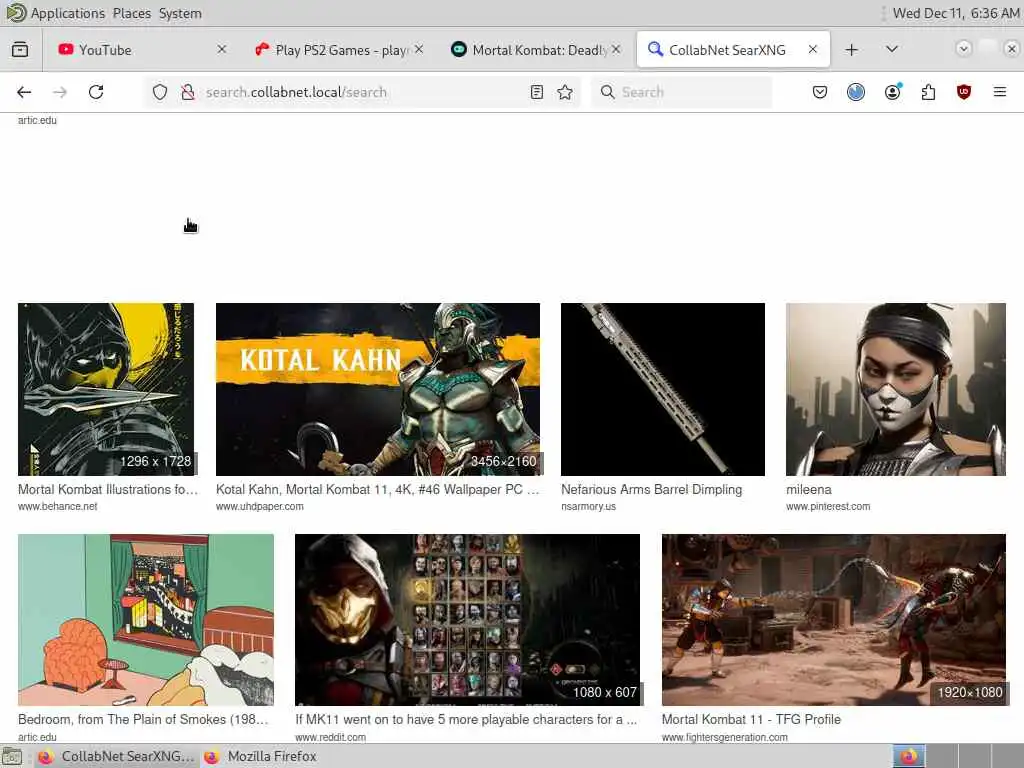Switch to the YouTube tab

pyautogui.click(x=141, y=50)
